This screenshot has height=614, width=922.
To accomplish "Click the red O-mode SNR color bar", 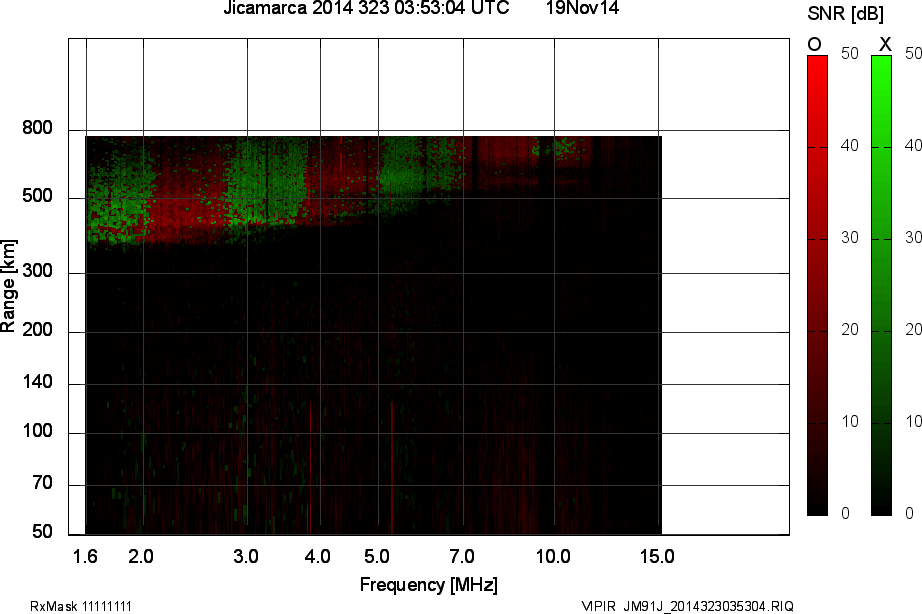I will click(x=817, y=286).
